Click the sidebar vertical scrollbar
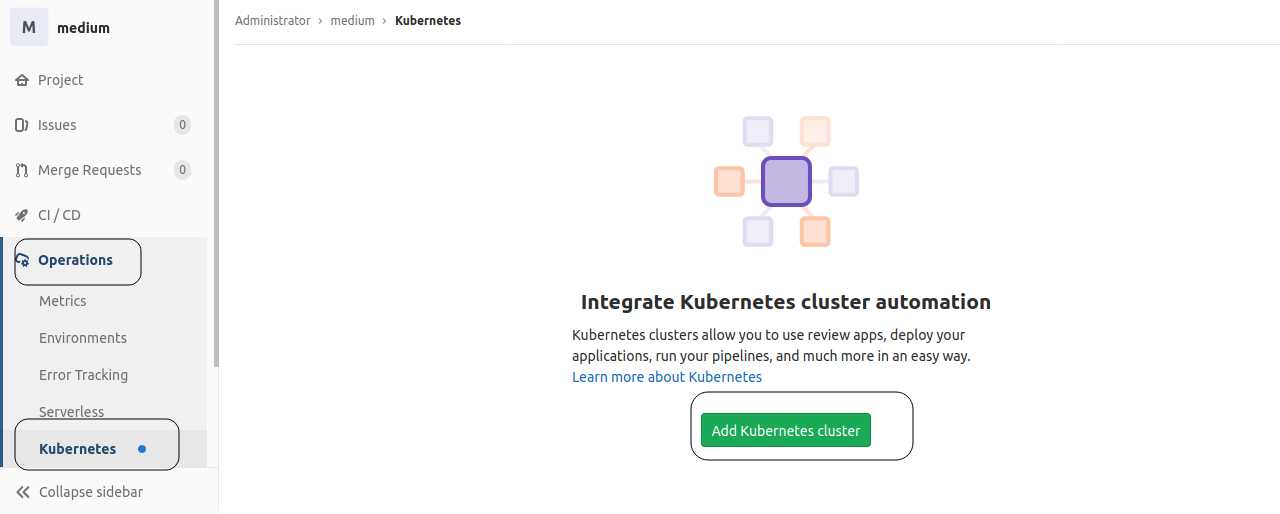The height and width of the screenshot is (514, 1280). pyautogui.click(x=216, y=183)
